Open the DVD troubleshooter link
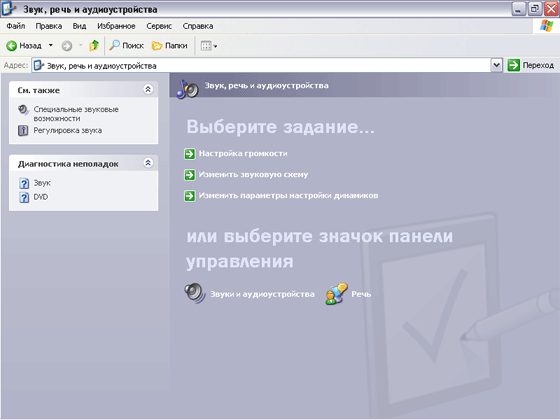Image resolution: width=560 pixels, height=420 pixels. tap(41, 197)
